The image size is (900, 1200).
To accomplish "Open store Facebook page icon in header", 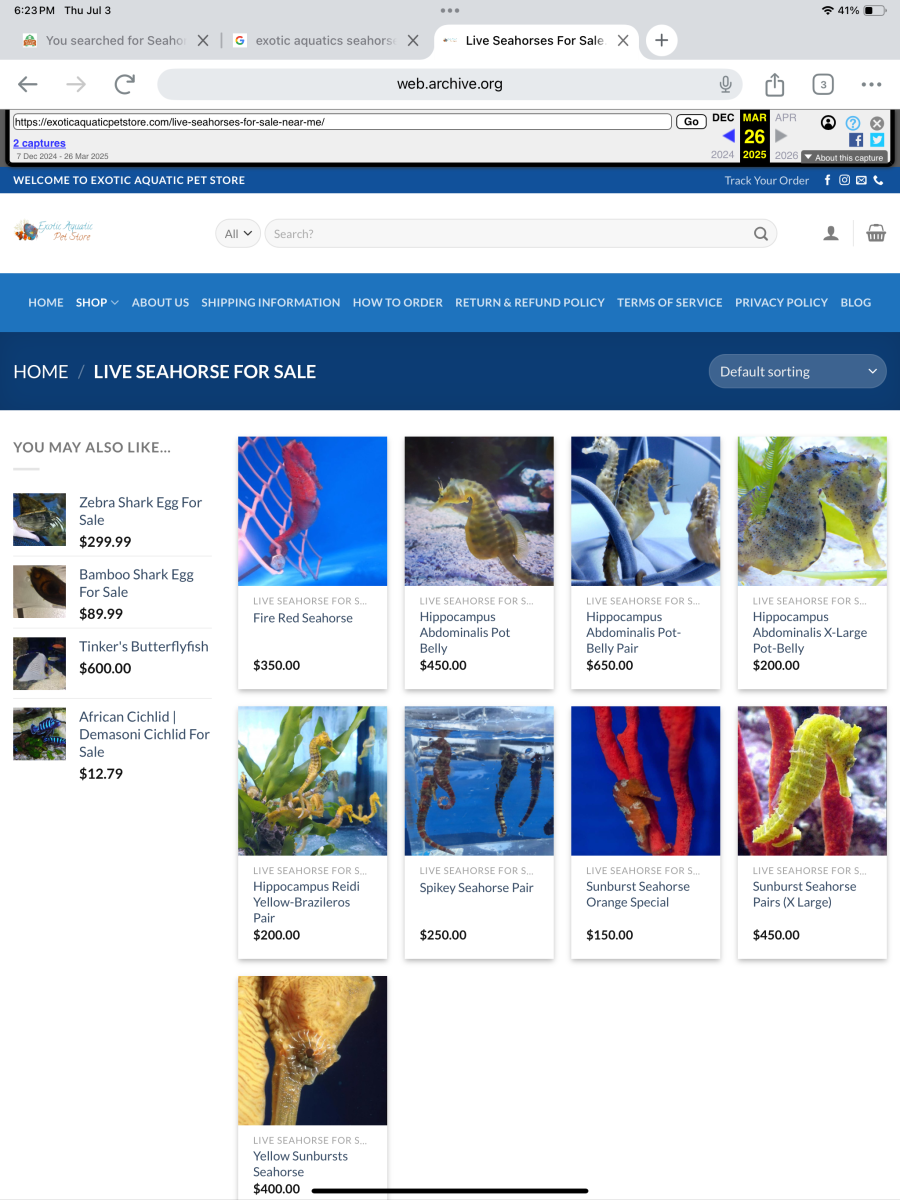I will tap(827, 180).
